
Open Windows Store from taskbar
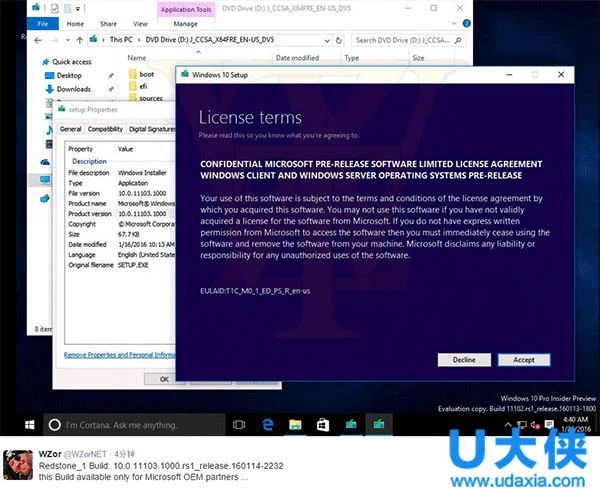[323, 424]
